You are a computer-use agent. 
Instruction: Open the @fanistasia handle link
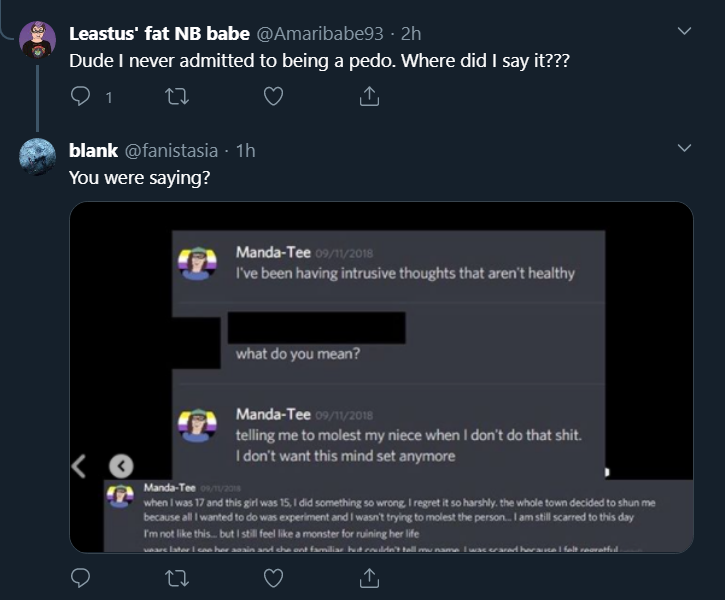170,150
